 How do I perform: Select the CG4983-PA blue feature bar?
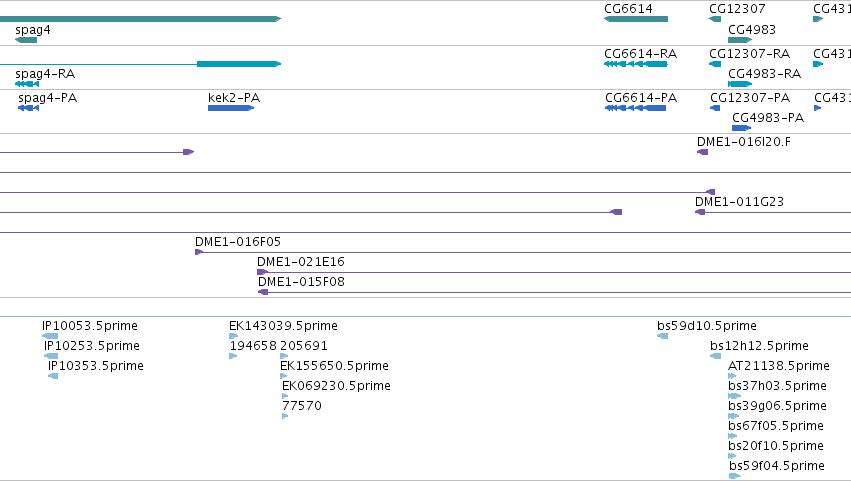click(x=741, y=128)
